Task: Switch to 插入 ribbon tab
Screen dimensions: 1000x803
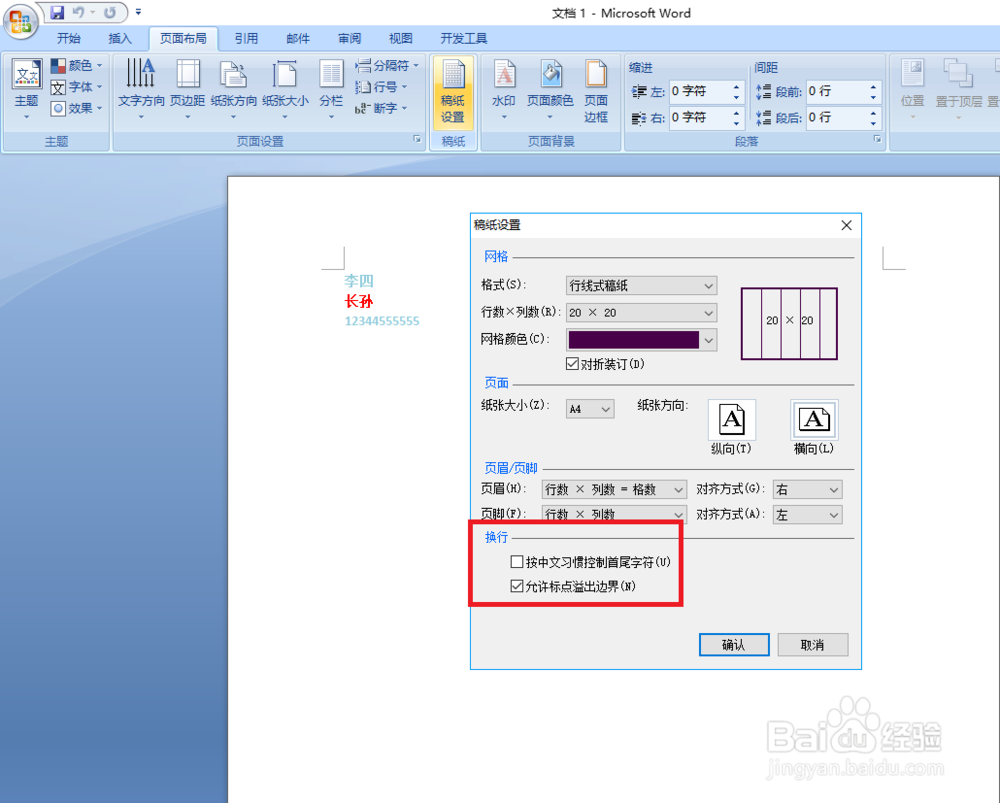Action: [x=120, y=38]
